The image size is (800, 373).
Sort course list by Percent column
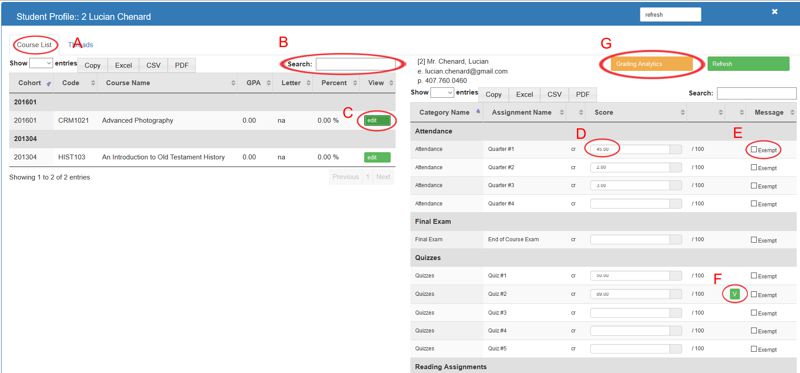pyautogui.click(x=339, y=83)
